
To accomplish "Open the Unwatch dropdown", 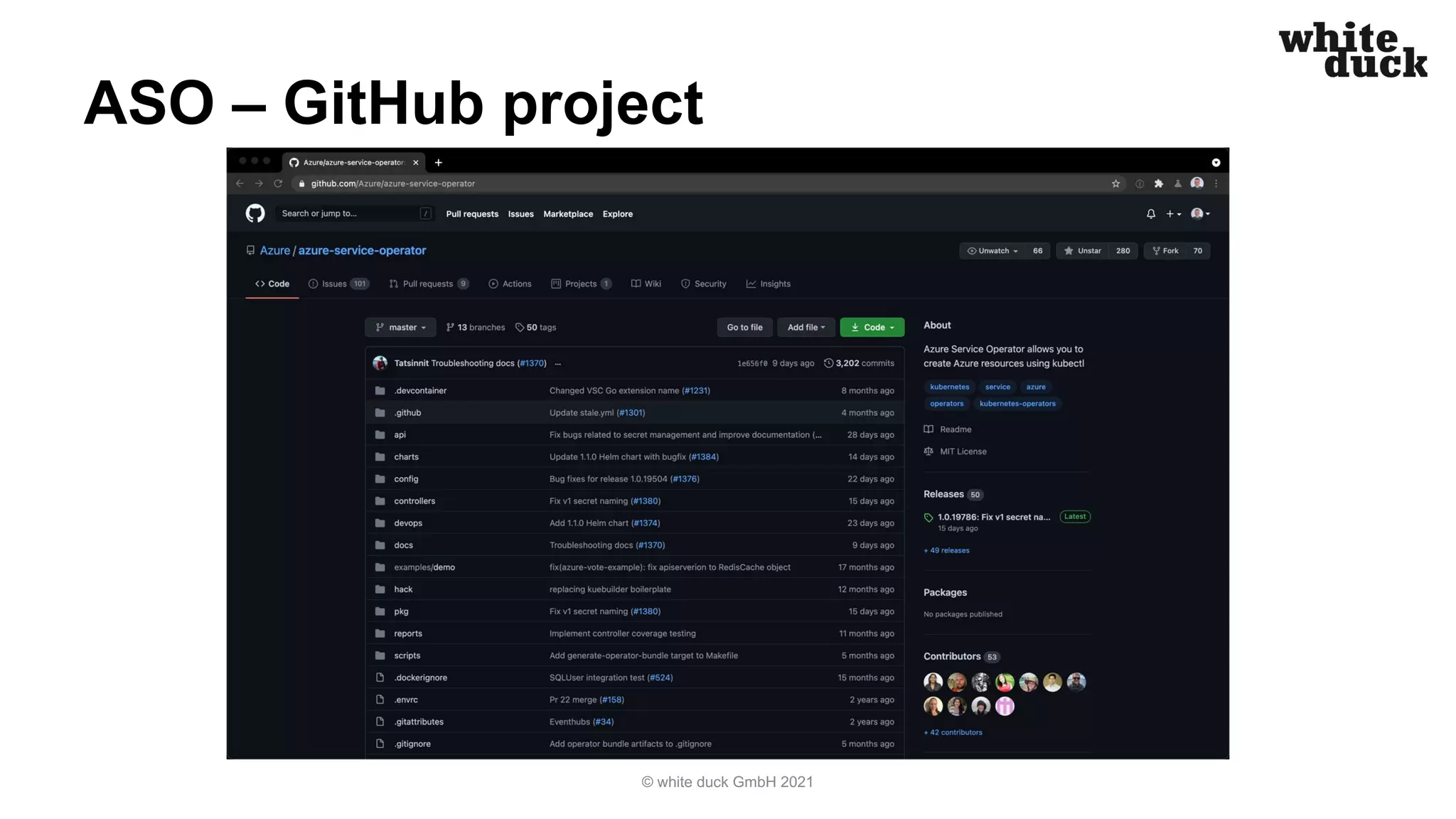I will (993, 251).
